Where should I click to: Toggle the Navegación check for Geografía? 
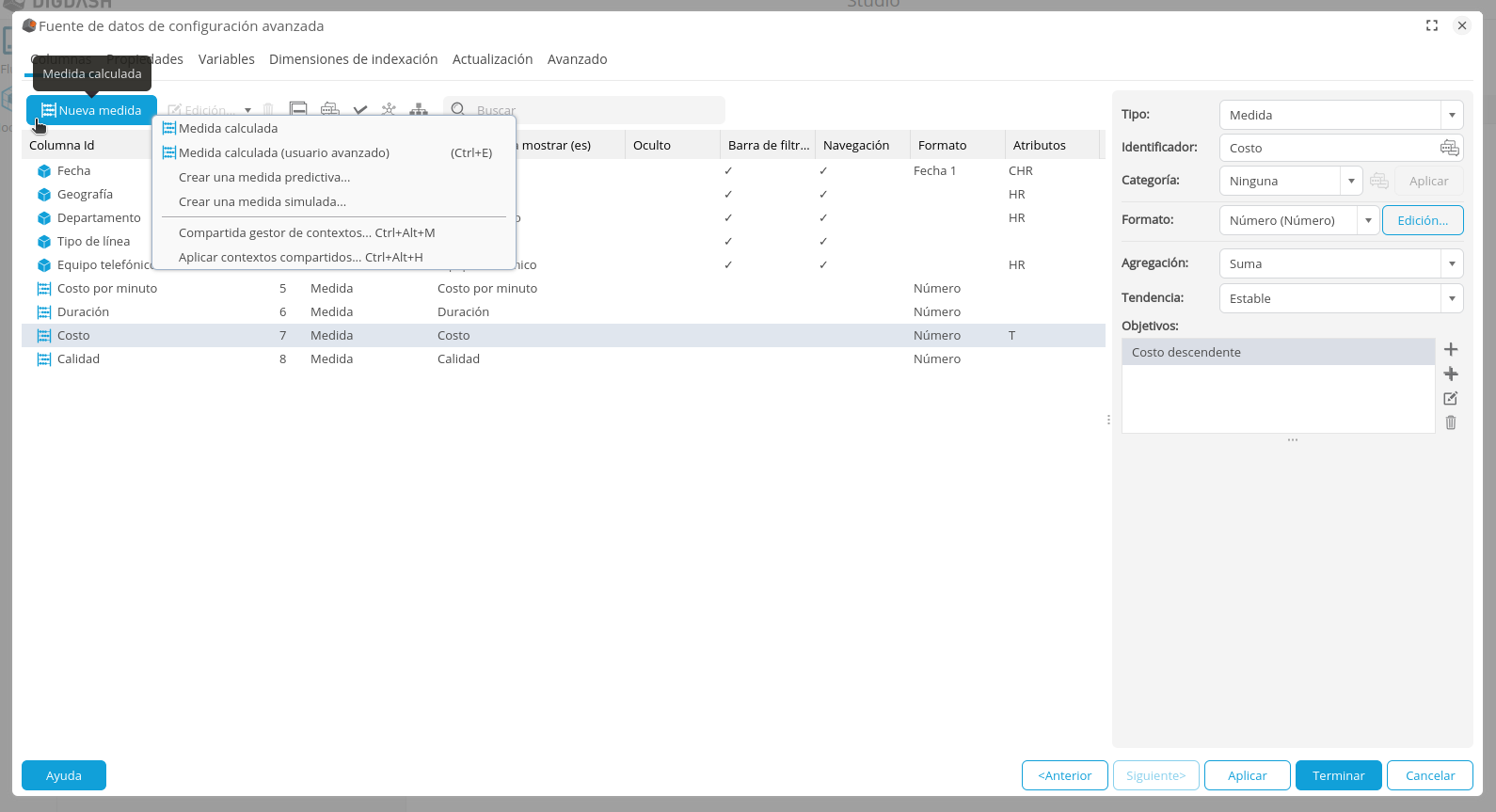(x=823, y=195)
